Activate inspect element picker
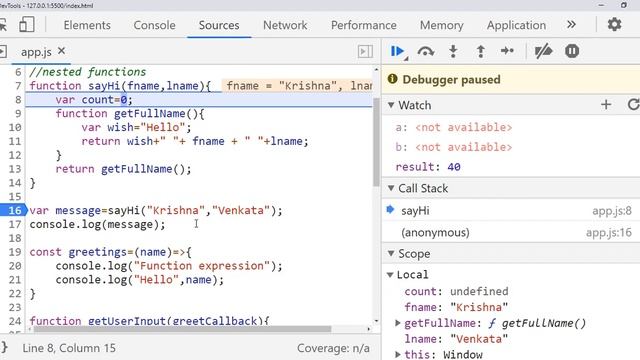Viewport: 640px width, 360px height. (3, 25)
